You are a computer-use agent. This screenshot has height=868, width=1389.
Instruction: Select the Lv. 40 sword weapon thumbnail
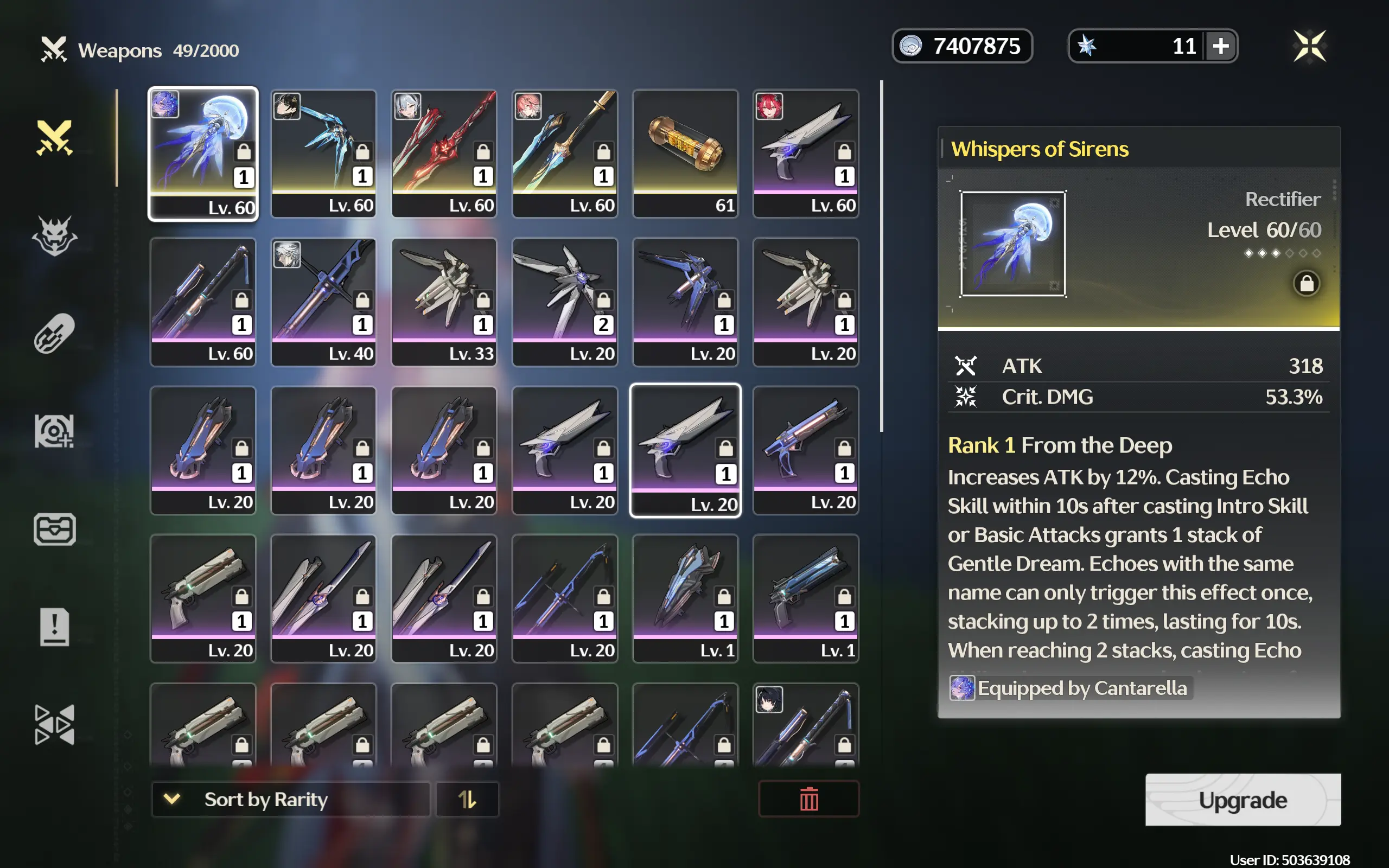coord(324,302)
